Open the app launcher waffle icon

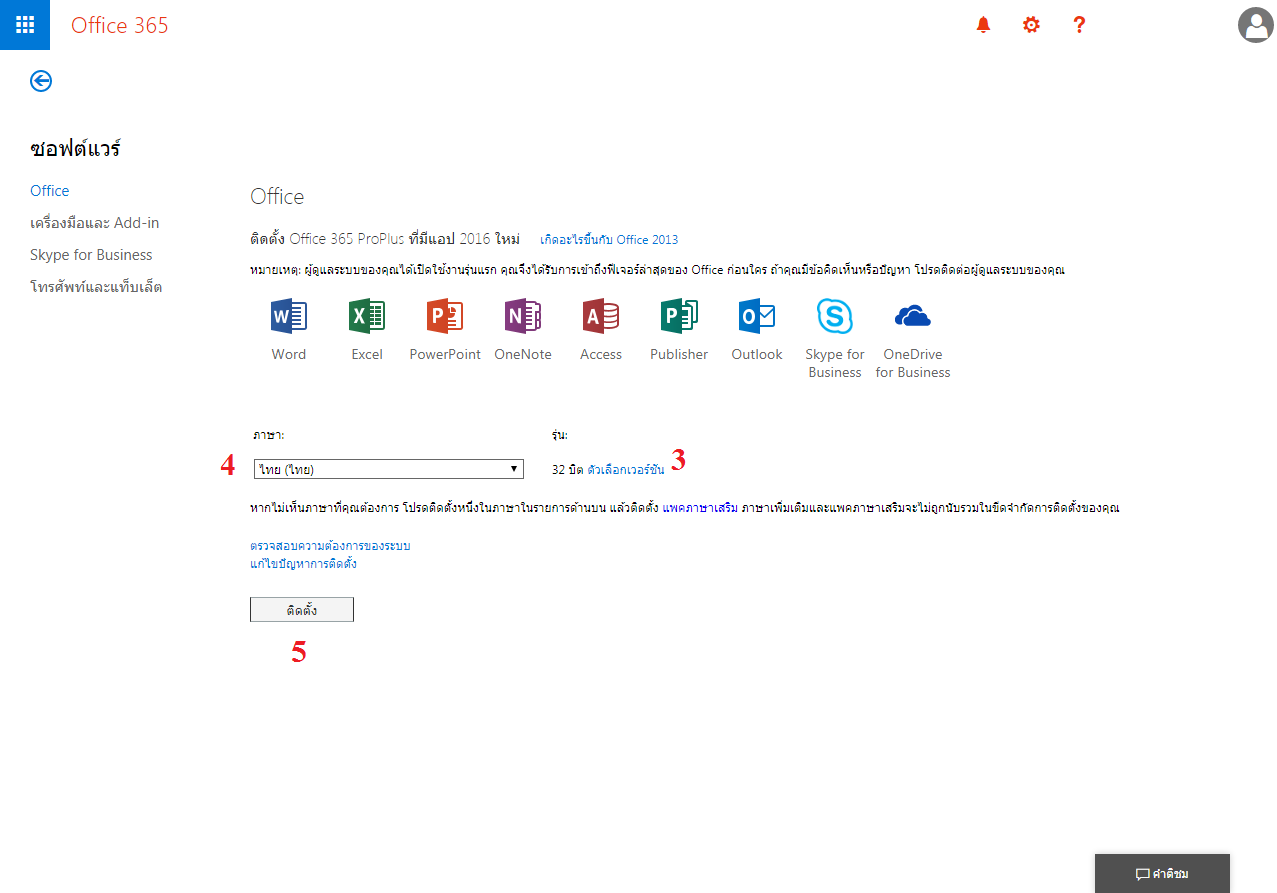coord(25,25)
